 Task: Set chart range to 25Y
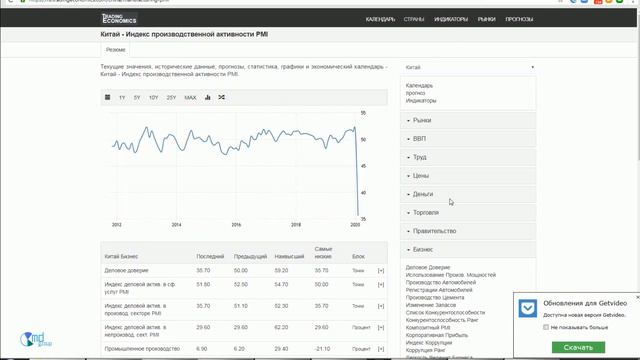(x=171, y=98)
